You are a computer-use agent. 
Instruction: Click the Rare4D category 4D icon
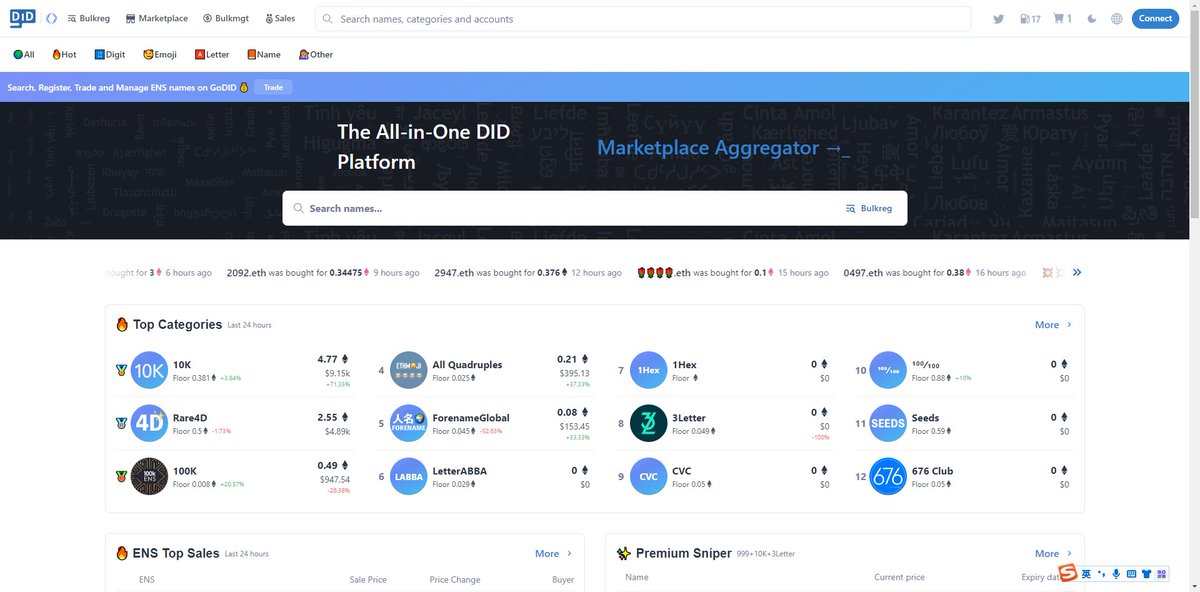pos(149,423)
